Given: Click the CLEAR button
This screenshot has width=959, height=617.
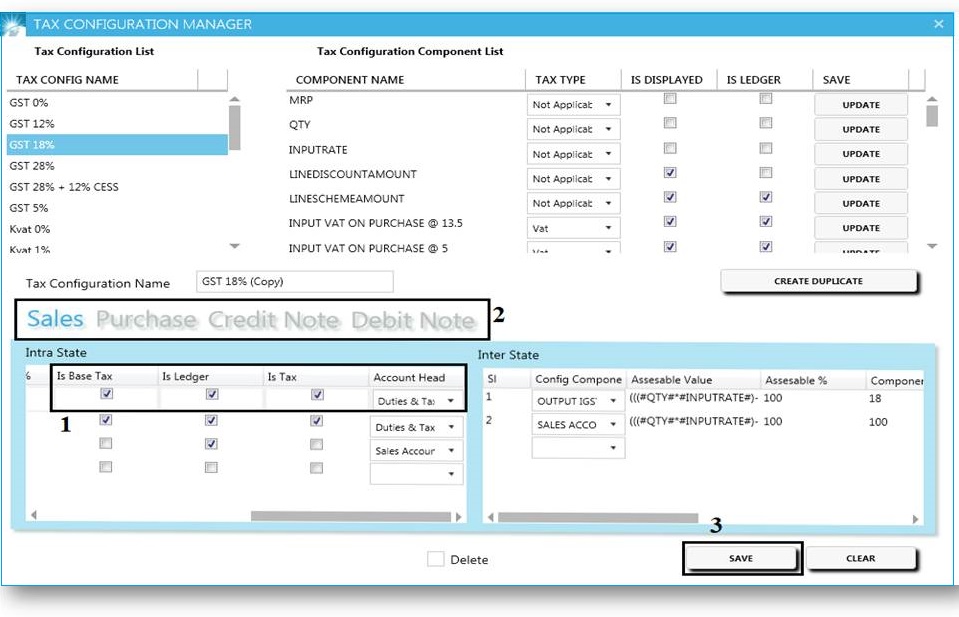Looking at the screenshot, I should [x=861, y=558].
